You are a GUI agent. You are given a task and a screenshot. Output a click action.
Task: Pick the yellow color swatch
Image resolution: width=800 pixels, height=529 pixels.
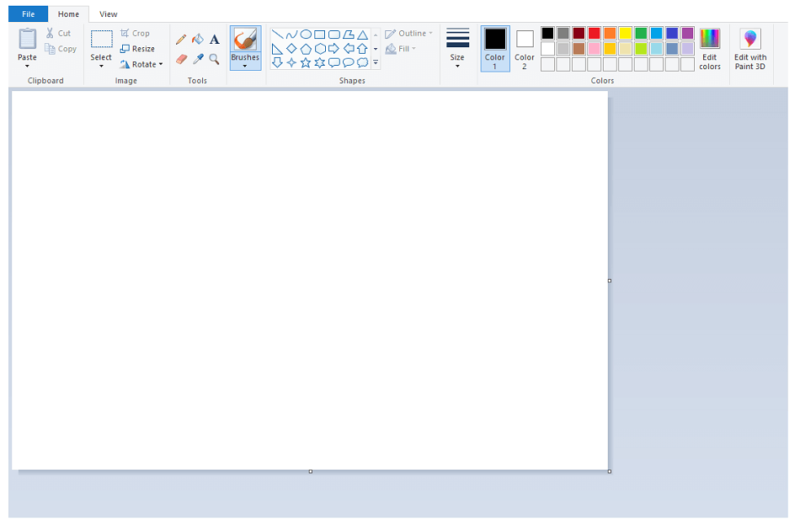click(626, 33)
